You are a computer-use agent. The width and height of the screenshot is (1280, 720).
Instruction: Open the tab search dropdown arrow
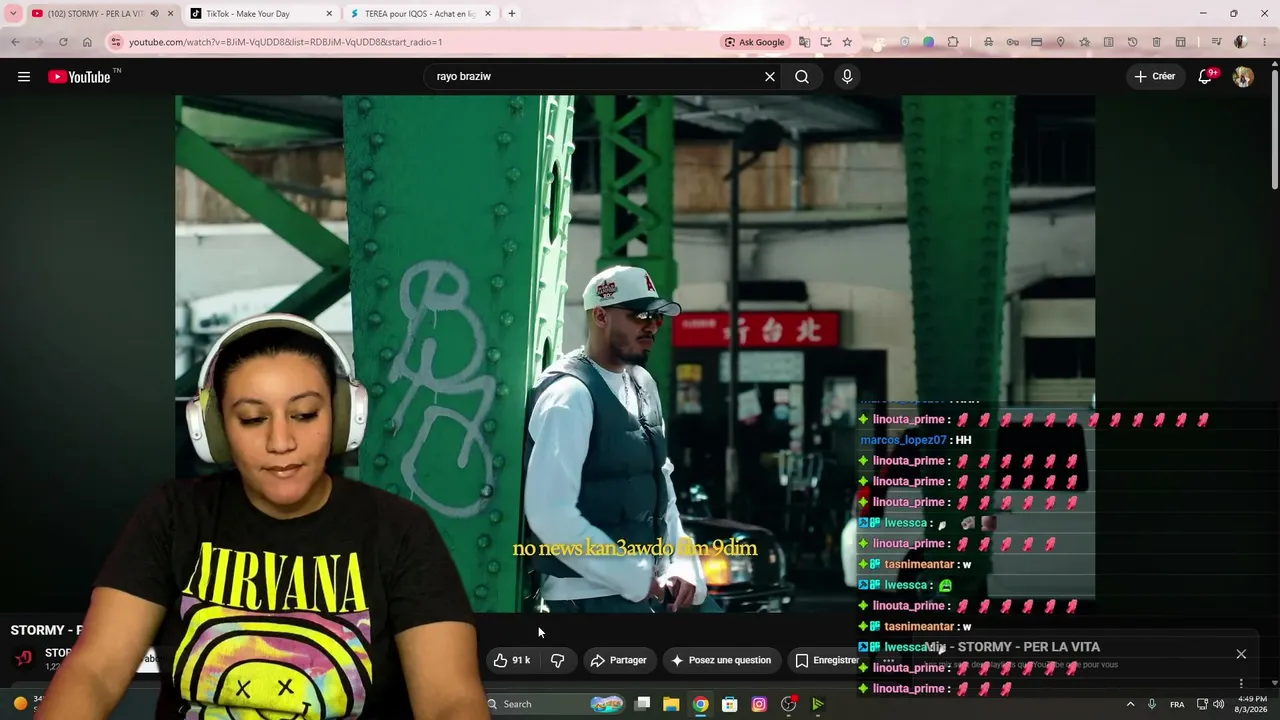click(x=13, y=14)
